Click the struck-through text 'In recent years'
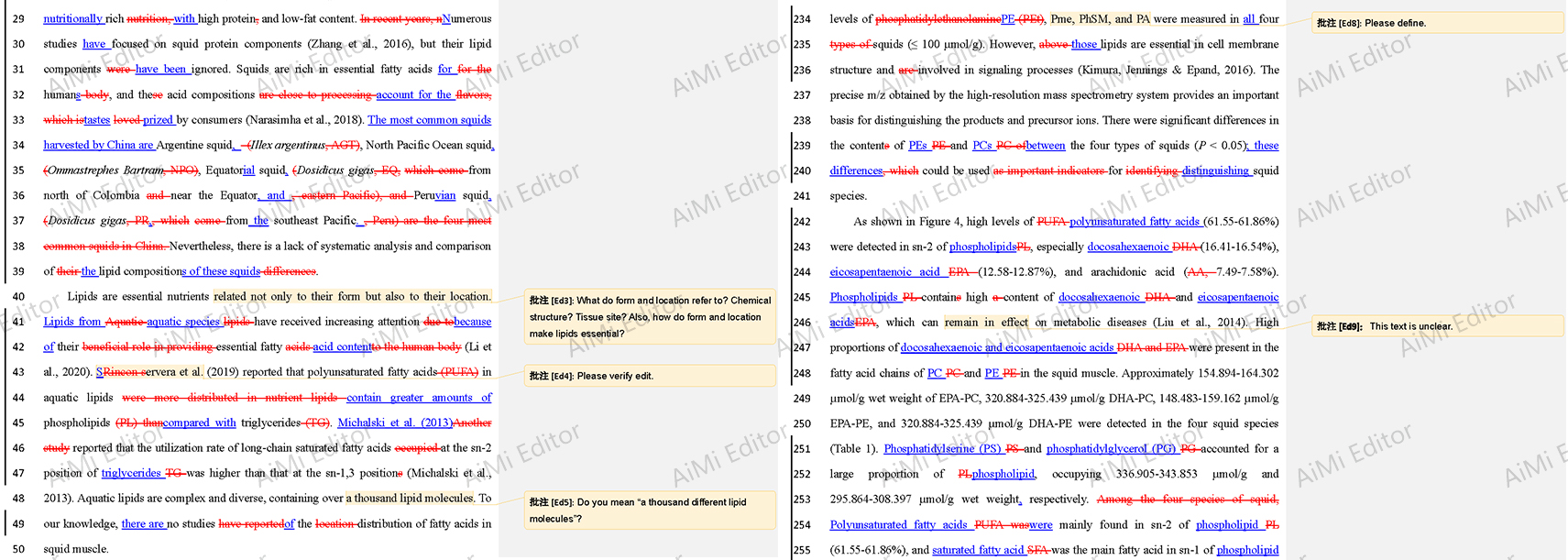1568x560 pixels. point(398,18)
